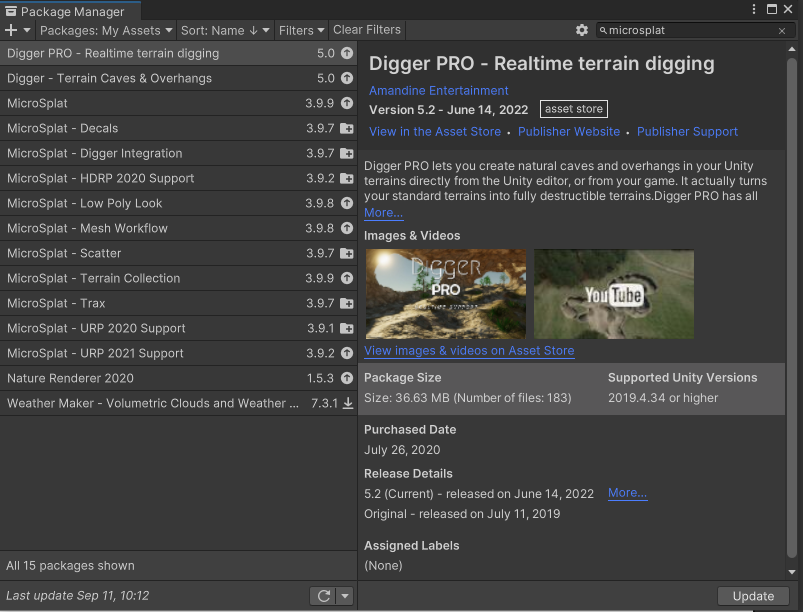803x612 pixels.
Task: Click the details panel vertical scrollbar
Action: pos(792,307)
